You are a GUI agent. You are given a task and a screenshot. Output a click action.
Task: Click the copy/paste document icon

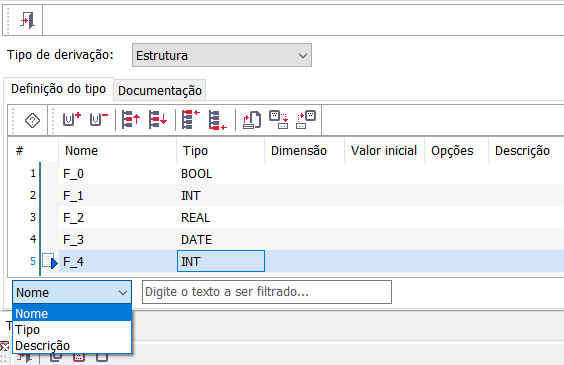point(252,120)
